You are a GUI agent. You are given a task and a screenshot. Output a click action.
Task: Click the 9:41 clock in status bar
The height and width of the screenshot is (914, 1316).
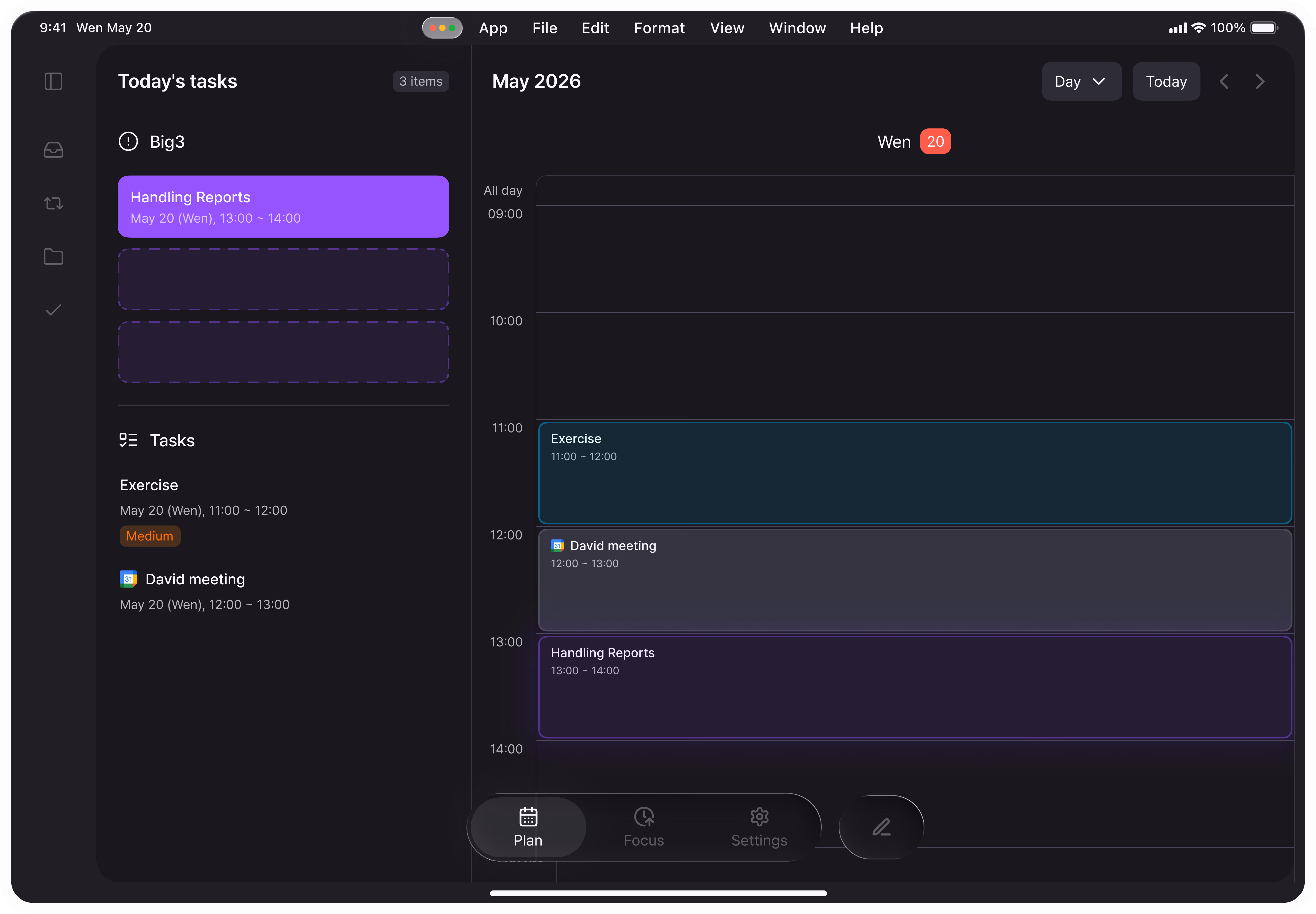(53, 28)
